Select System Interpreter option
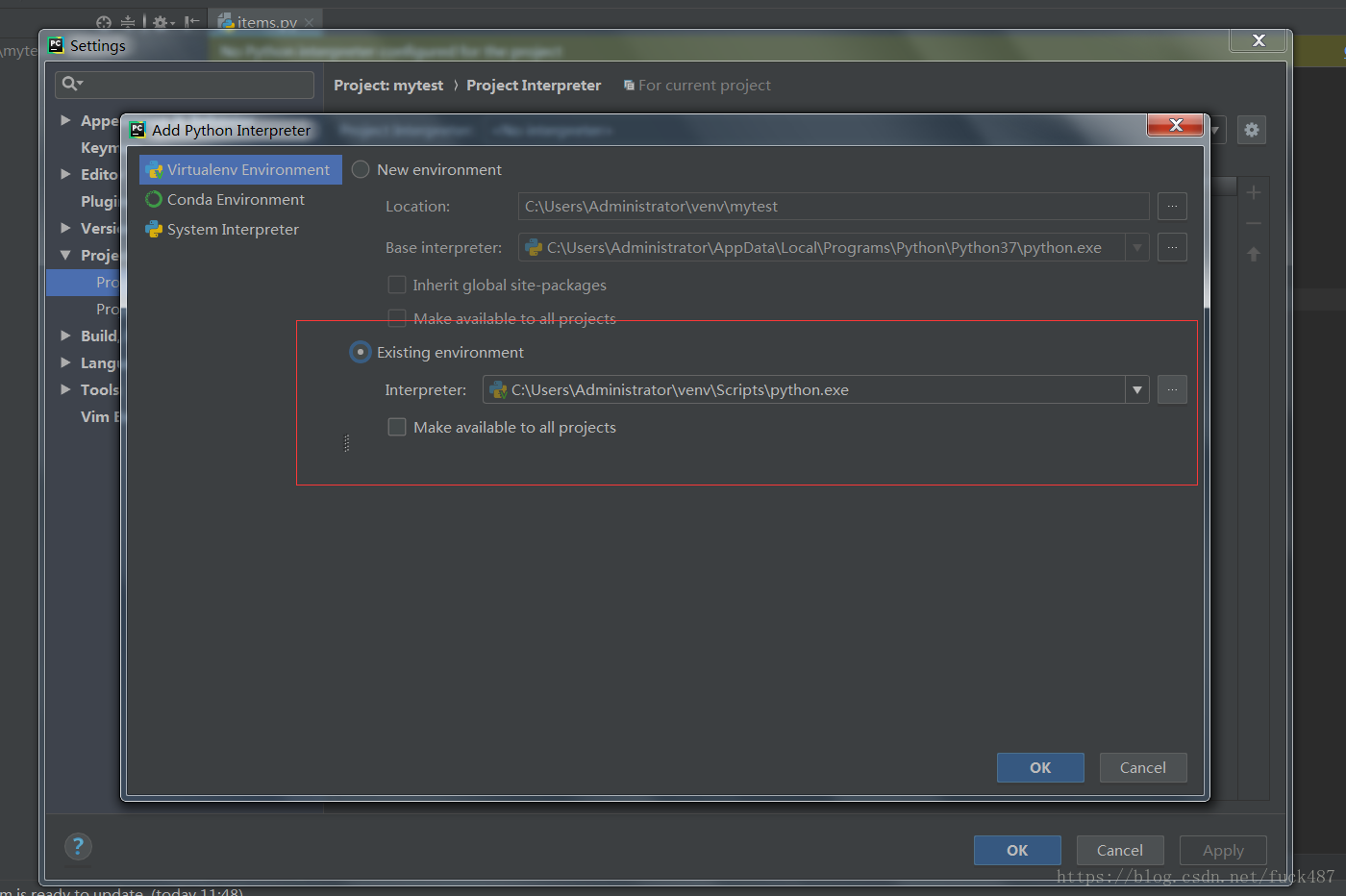Image resolution: width=1346 pixels, height=896 pixels. click(222, 229)
